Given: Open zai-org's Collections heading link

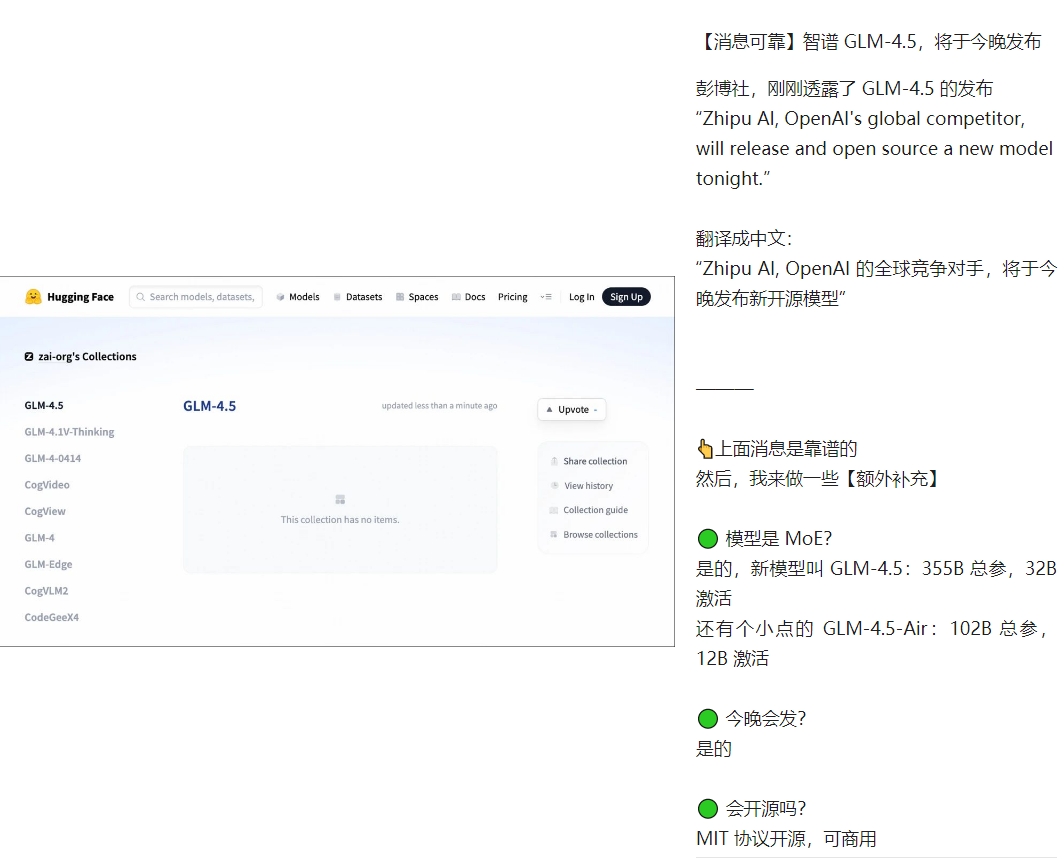Looking at the screenshot, I should click(x=87, y=357).
